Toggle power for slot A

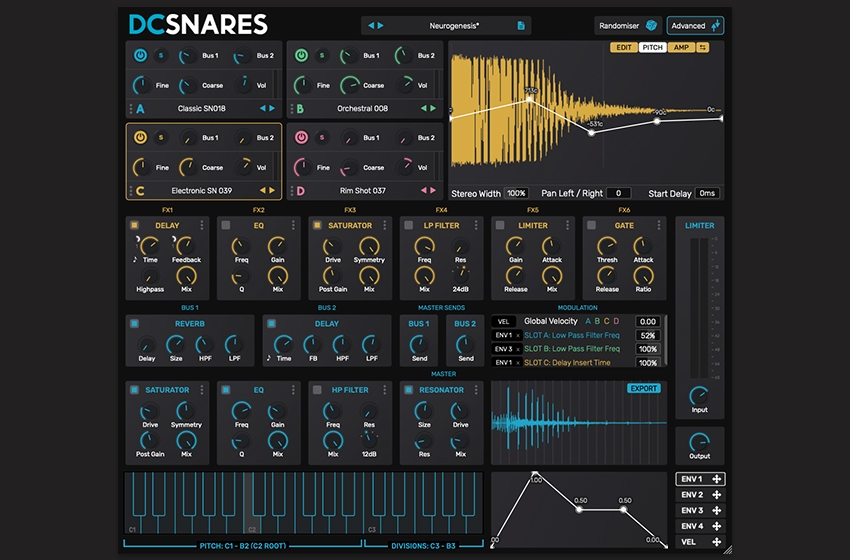pyautogui.click(x=140, y=55)
